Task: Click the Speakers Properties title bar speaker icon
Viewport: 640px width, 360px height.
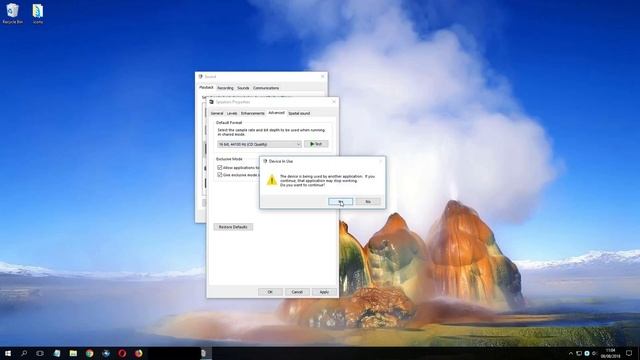Action: click(211, 102)
